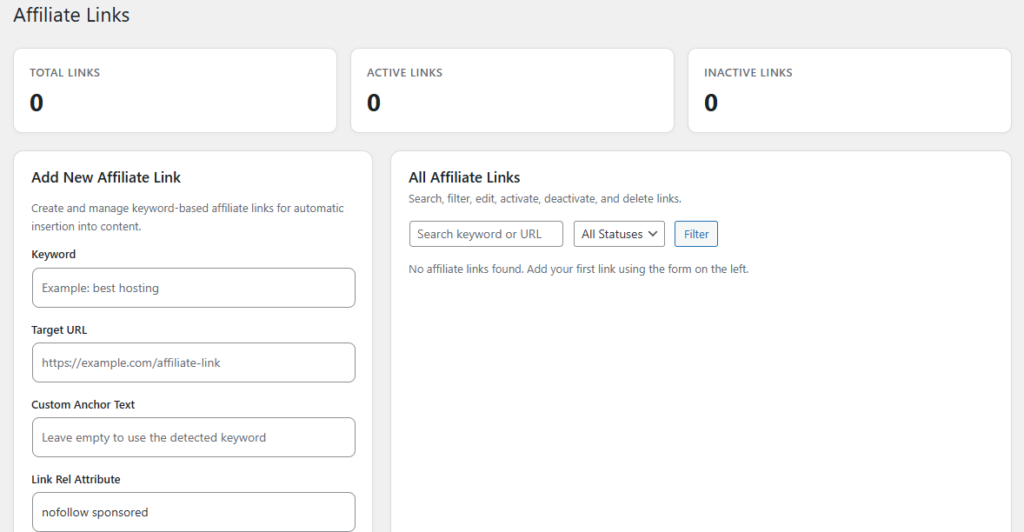This screenshot has width=1024, height=532.
Task: Click the Affiliate Links page title
Action: [x=71, y=16]
